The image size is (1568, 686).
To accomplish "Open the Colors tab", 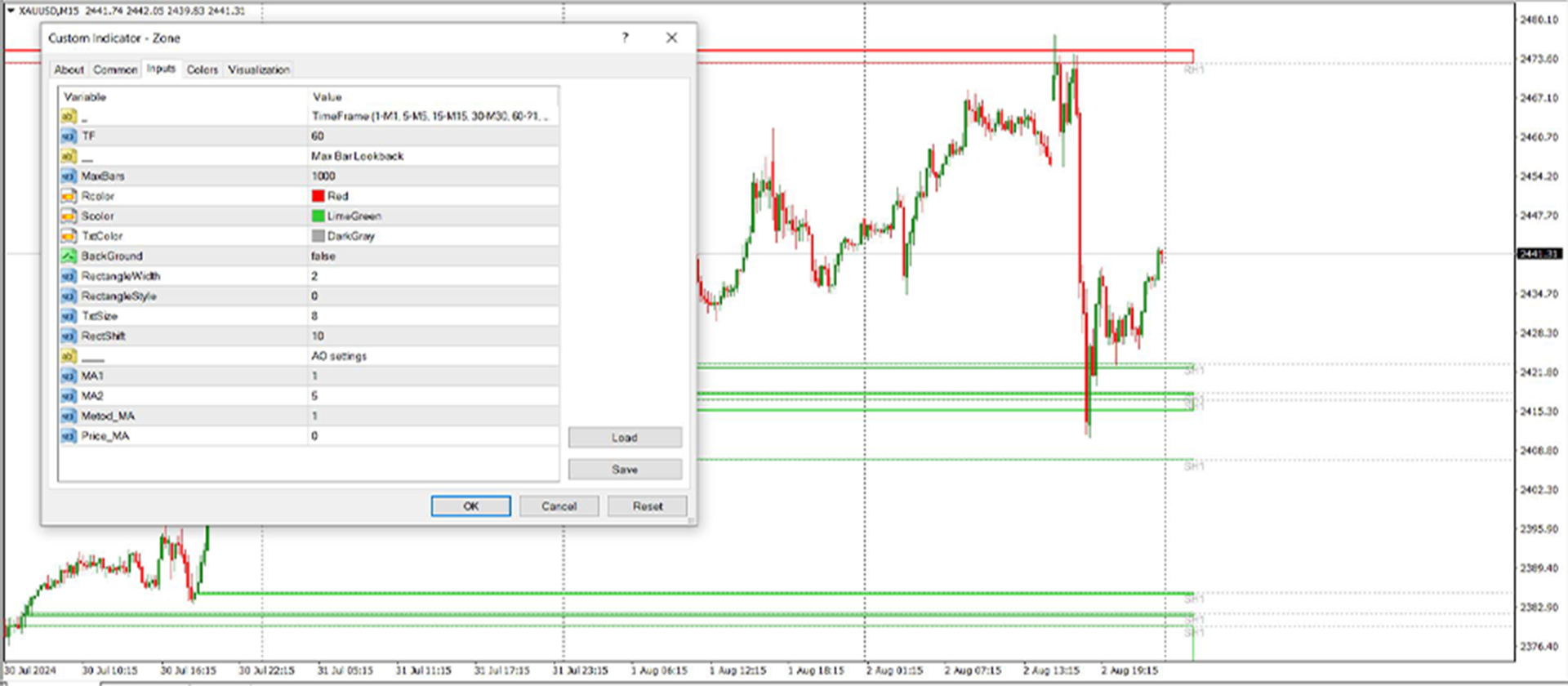I will click(x=203, y=70).
